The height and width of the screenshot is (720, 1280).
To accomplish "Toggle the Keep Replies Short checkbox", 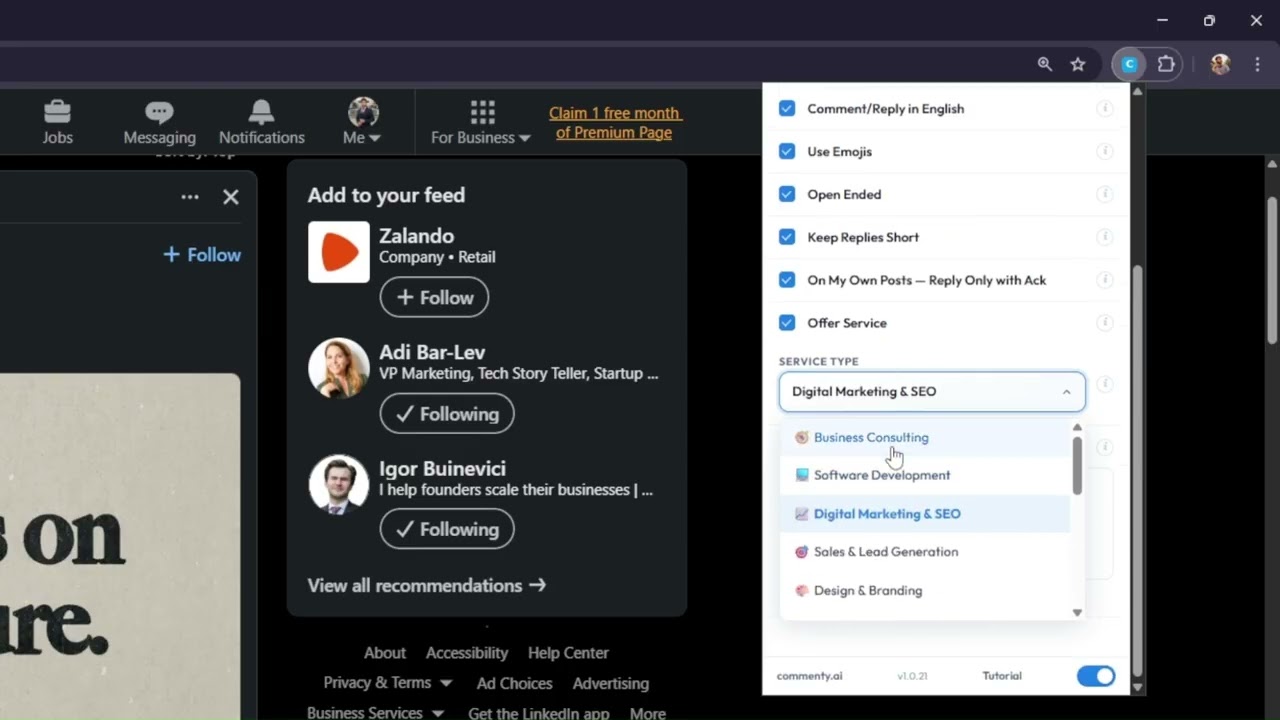I will (x=787, y=237).
